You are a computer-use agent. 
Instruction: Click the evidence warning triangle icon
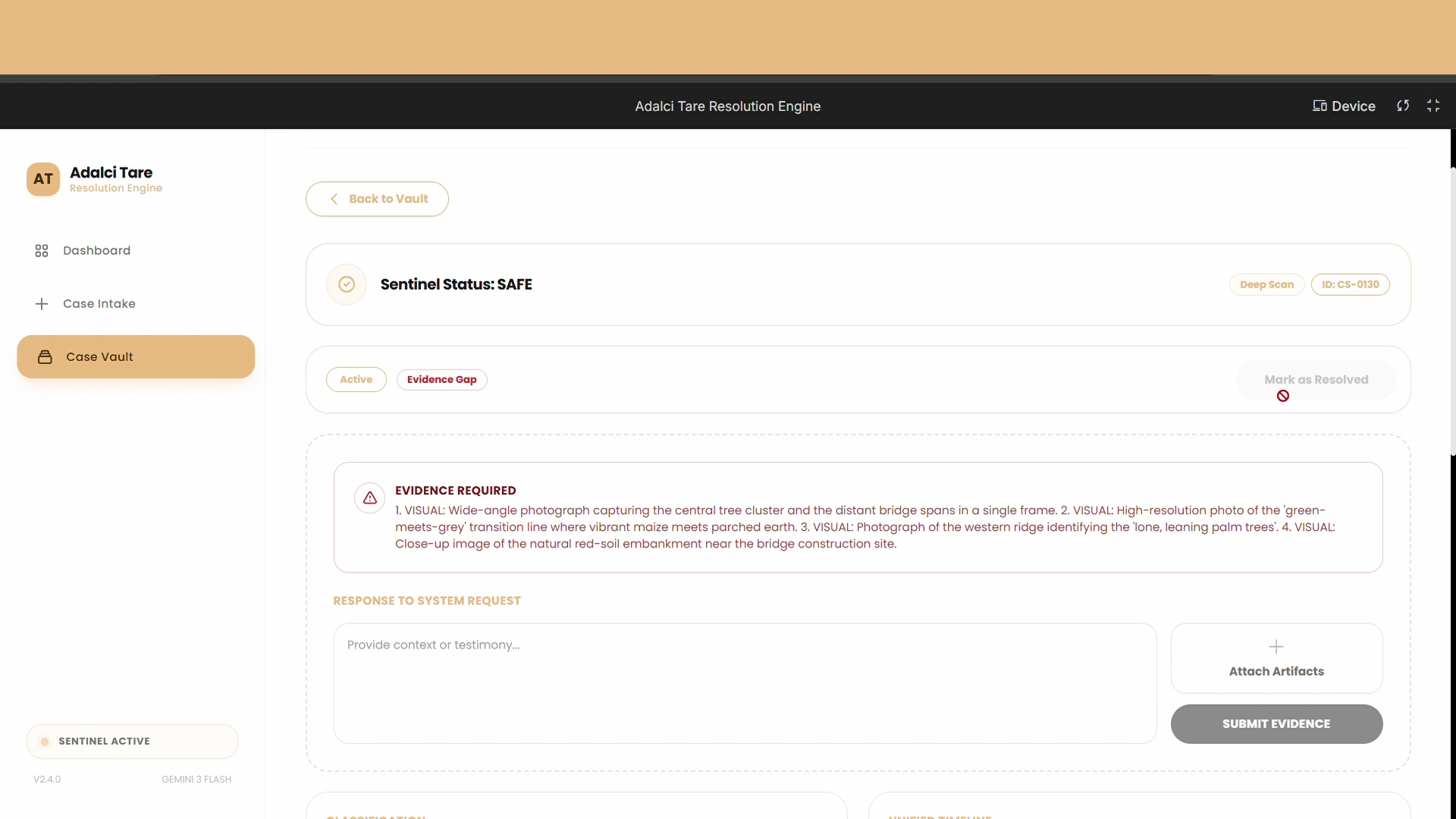370,498
